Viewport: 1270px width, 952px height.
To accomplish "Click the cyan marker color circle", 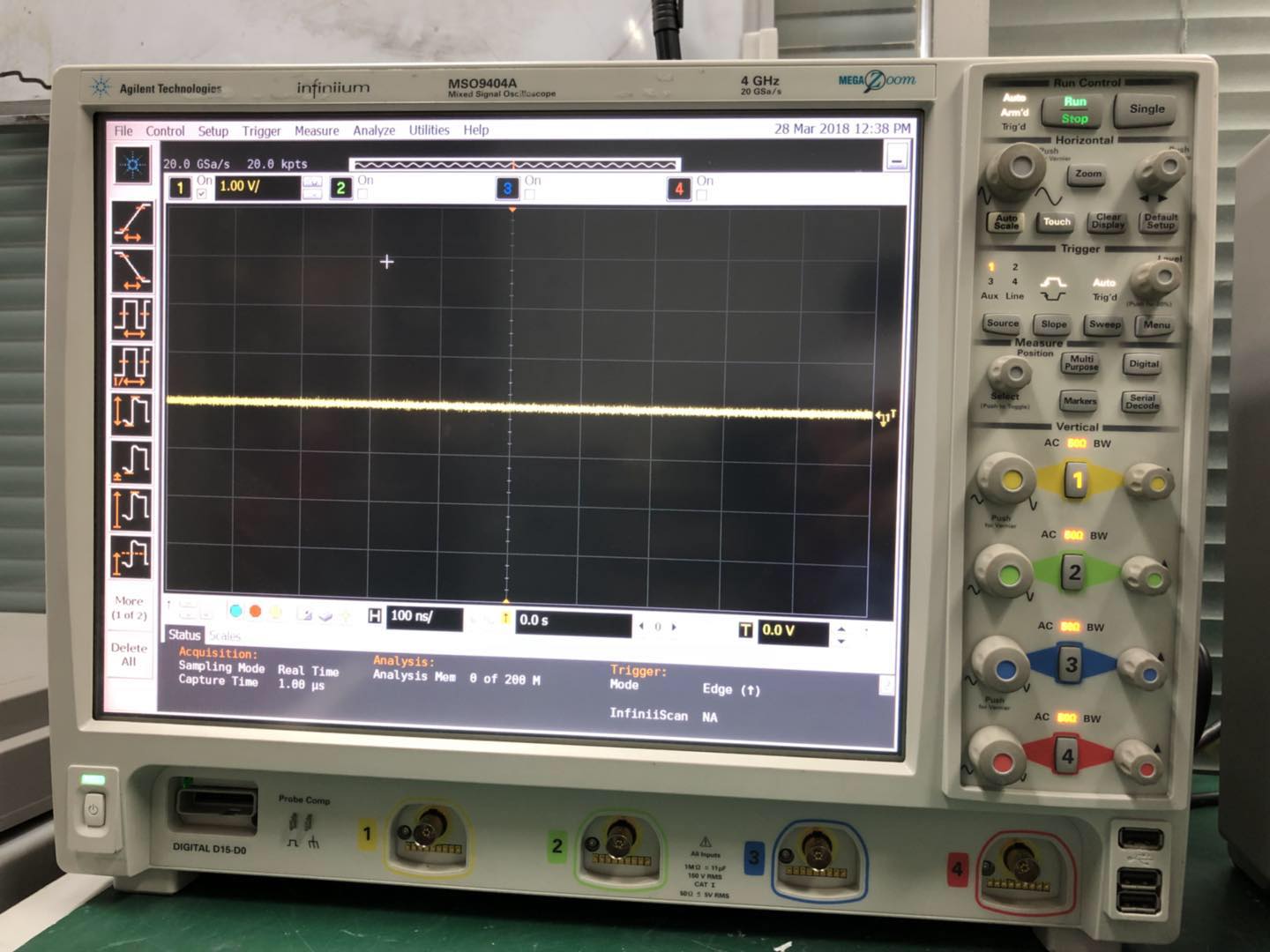I will [x=235, y=611].
